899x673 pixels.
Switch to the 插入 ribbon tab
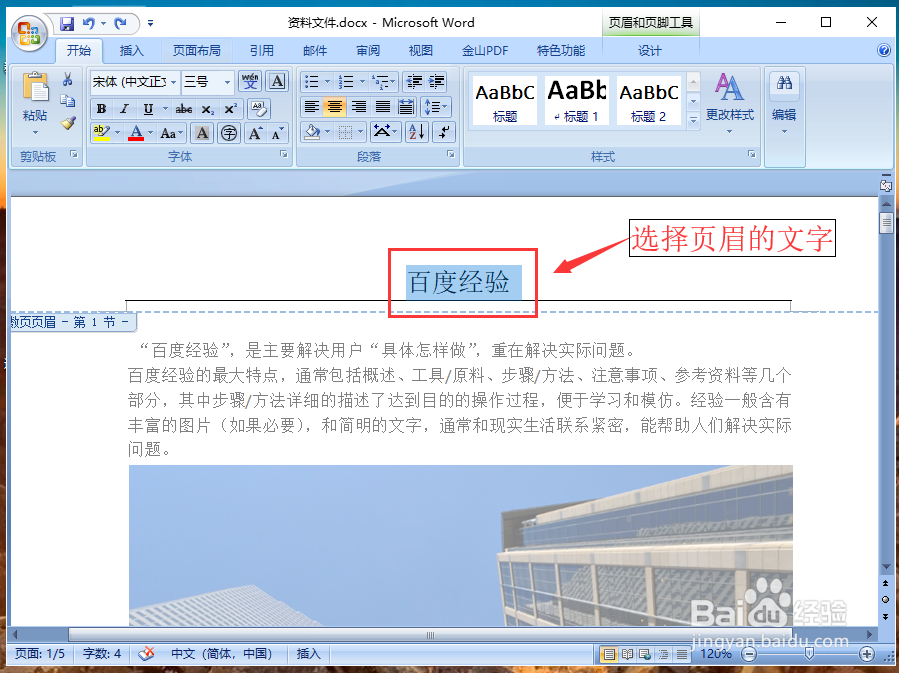point(132,50)
